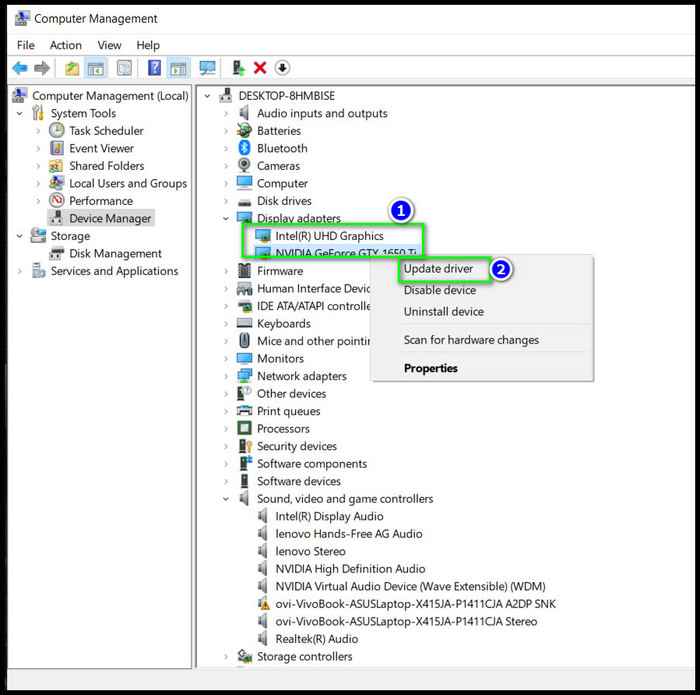This screenshot has height=695, width=700.
Task: Click the Forward arrow toolbar icon
Action: point(42,68)
